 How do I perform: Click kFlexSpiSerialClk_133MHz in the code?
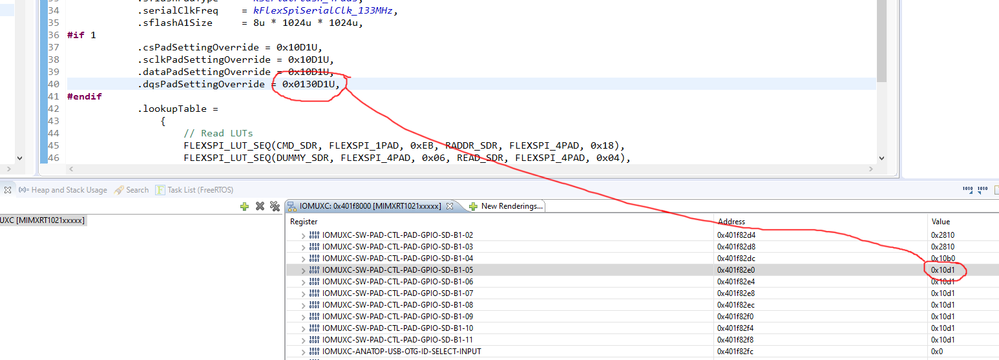(323, 11)
